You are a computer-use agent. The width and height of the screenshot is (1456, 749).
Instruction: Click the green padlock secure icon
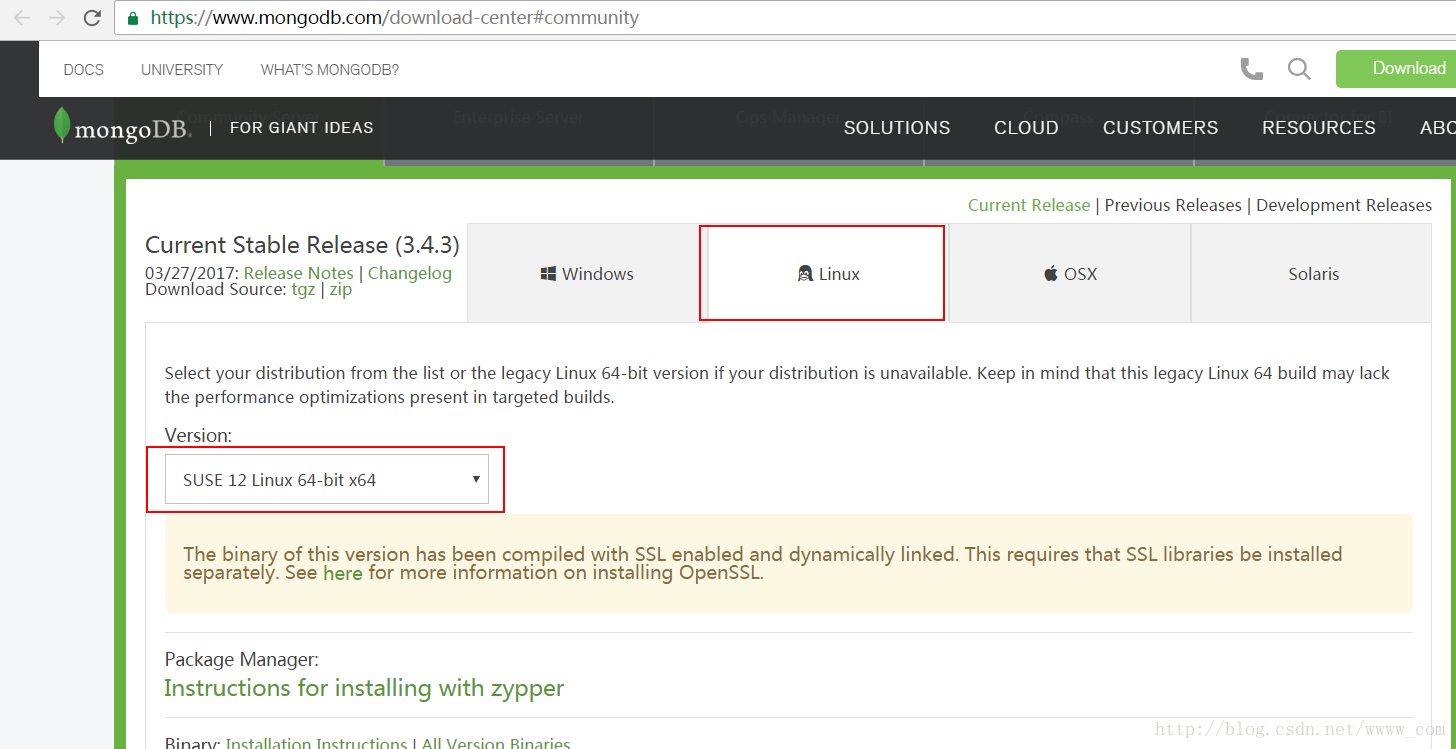(134, 18)
